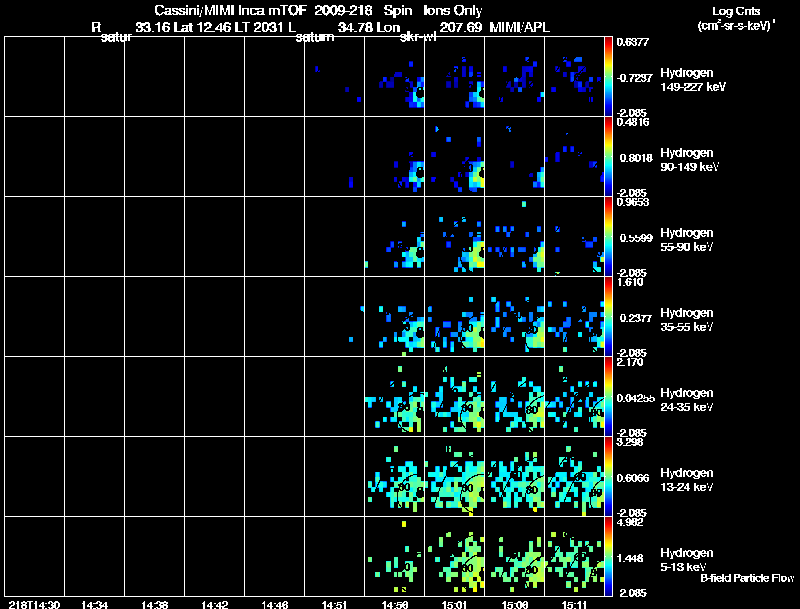Select the 14:56 Hydrogen 149-227 keV image
This screenshot has width=800, height=609.
pyautogui.click(x=394, y=77)
